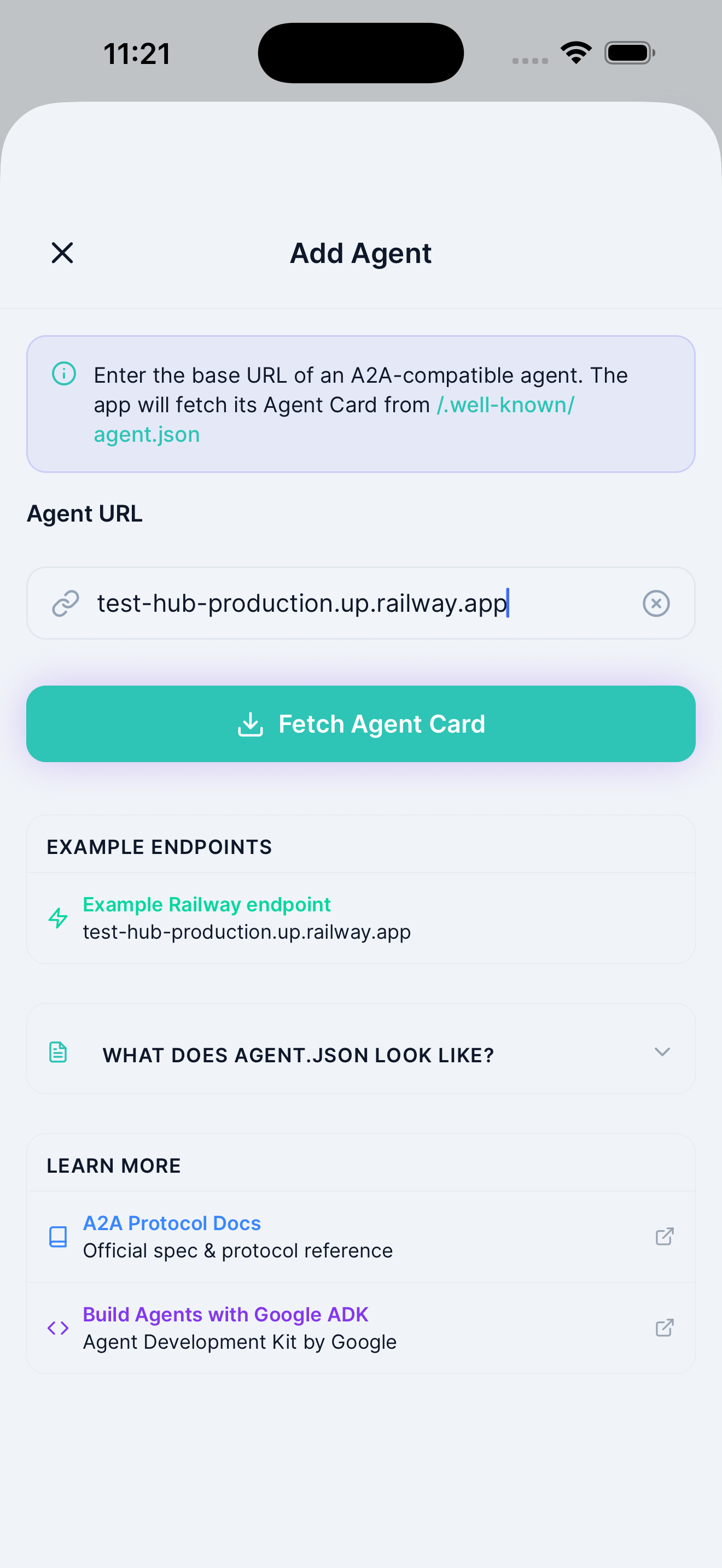The image size is (722, 1568).
Task: Click the external link icon for A2A Protocol Docs
Action: point(665,1237)
